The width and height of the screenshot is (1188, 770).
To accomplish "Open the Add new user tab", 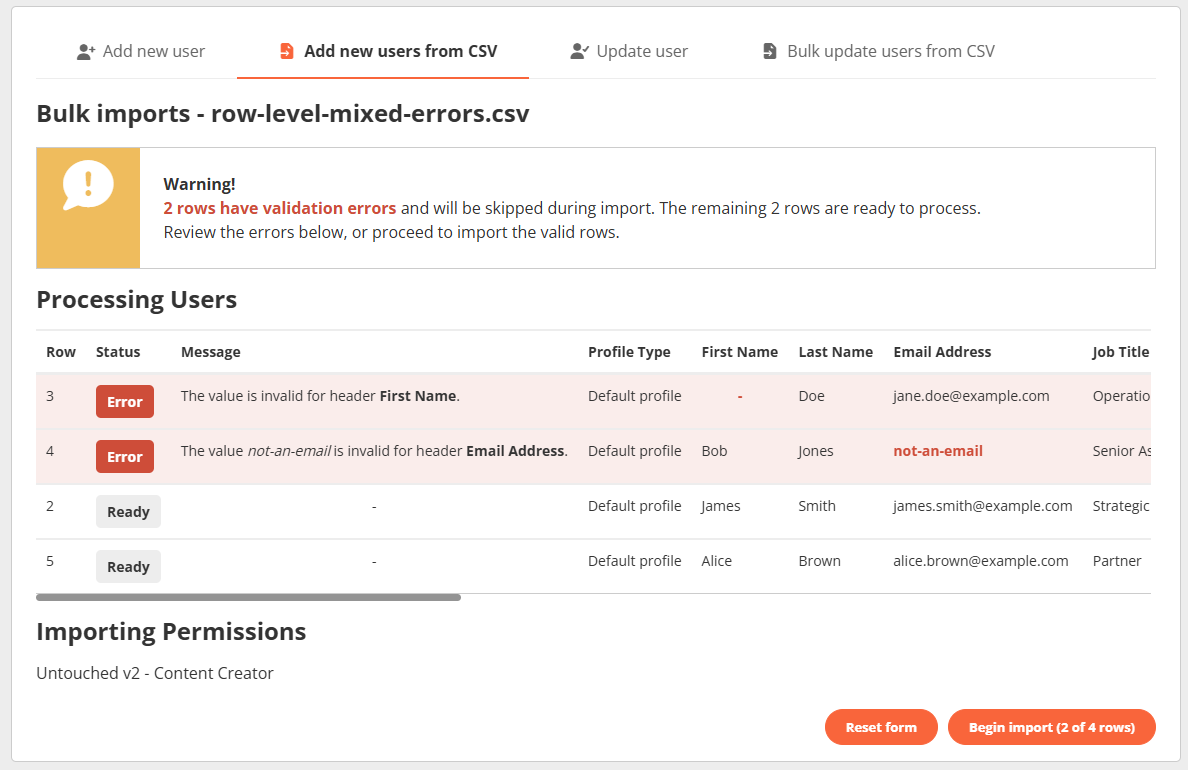I will pyautogui.click(x=141, y=52).
